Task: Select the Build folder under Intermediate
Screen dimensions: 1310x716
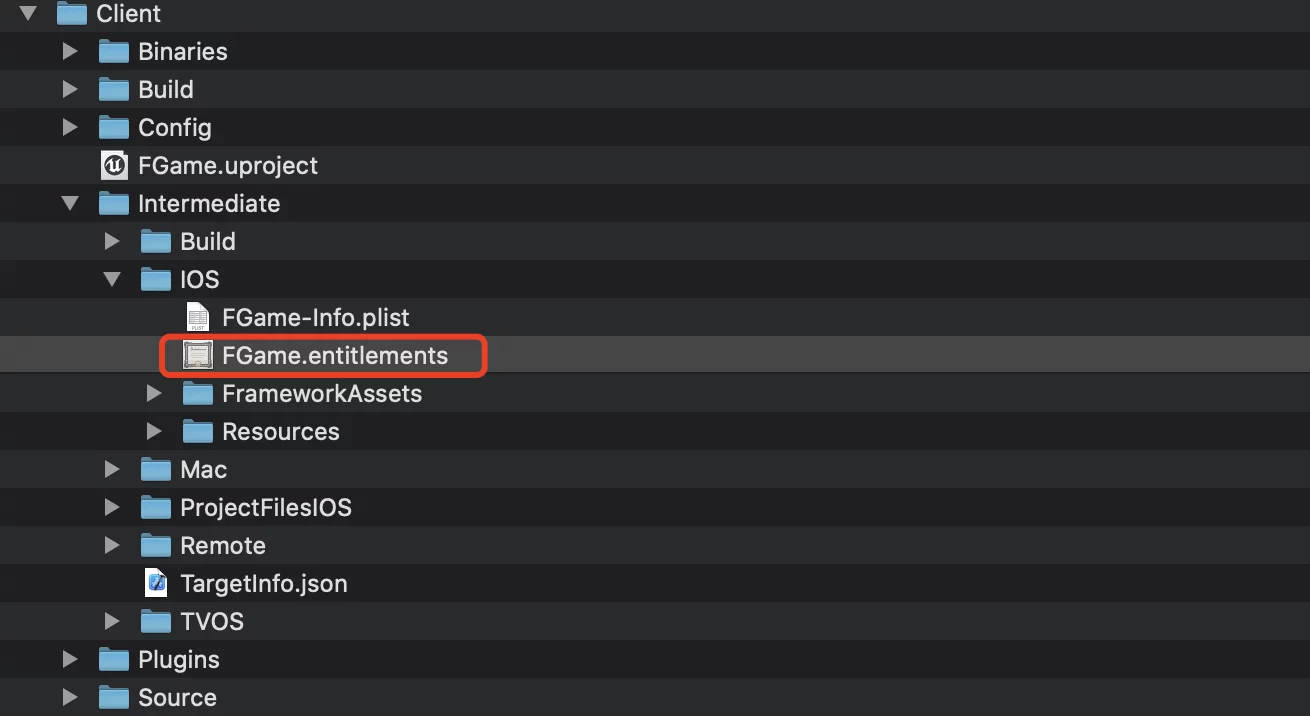Action: (x=208, y=241)
